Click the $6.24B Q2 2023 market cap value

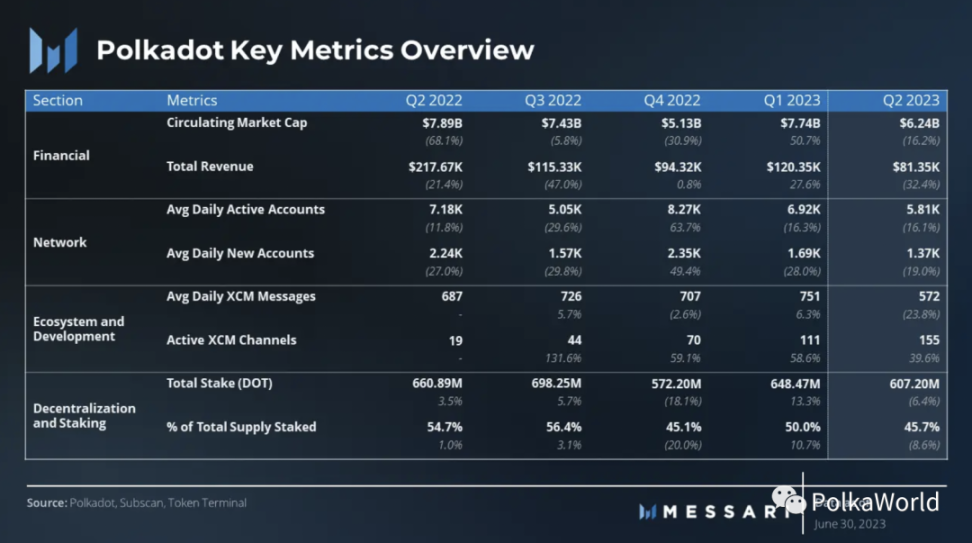coord(919,123)
